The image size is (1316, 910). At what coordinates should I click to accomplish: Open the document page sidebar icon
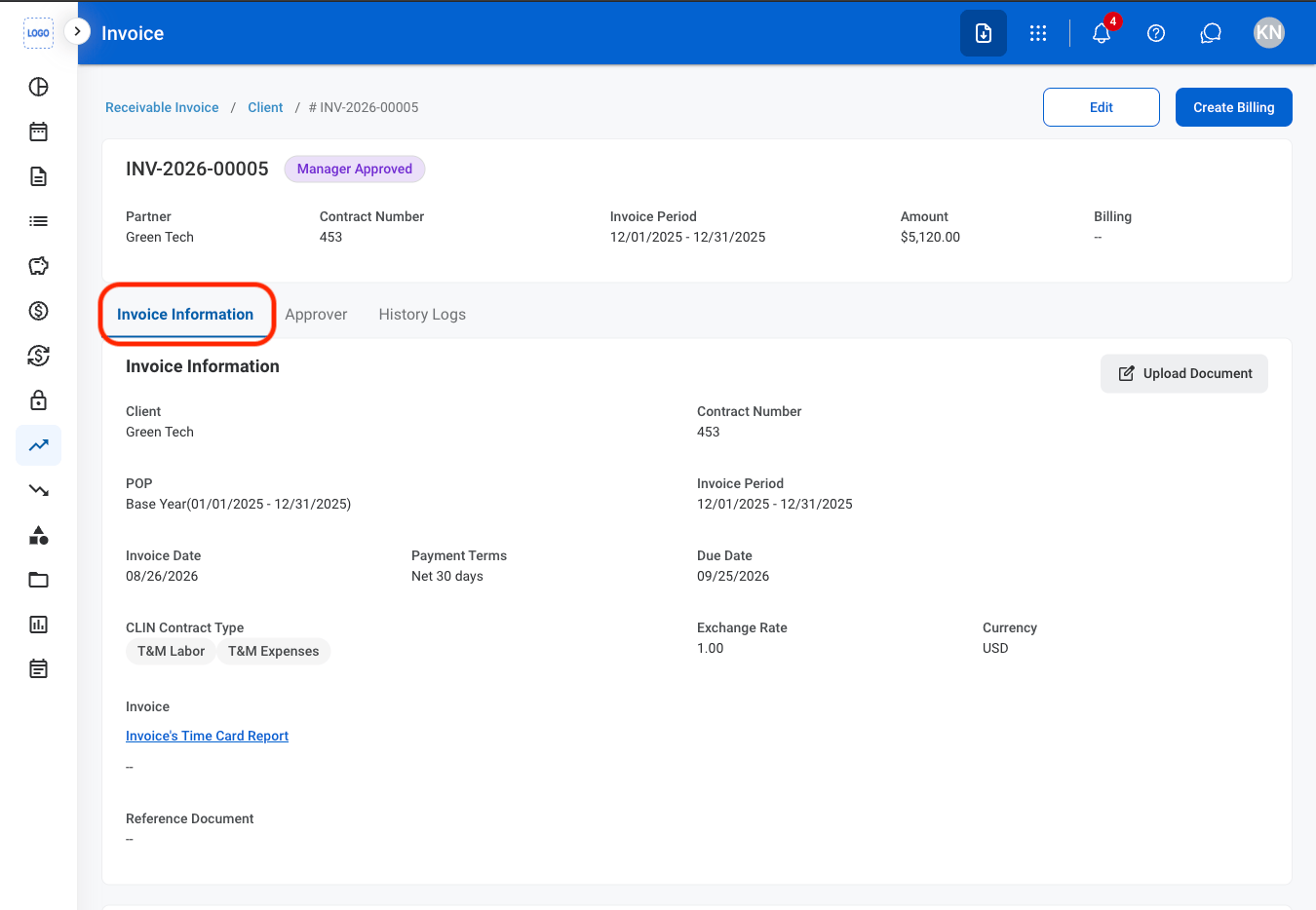38,176
